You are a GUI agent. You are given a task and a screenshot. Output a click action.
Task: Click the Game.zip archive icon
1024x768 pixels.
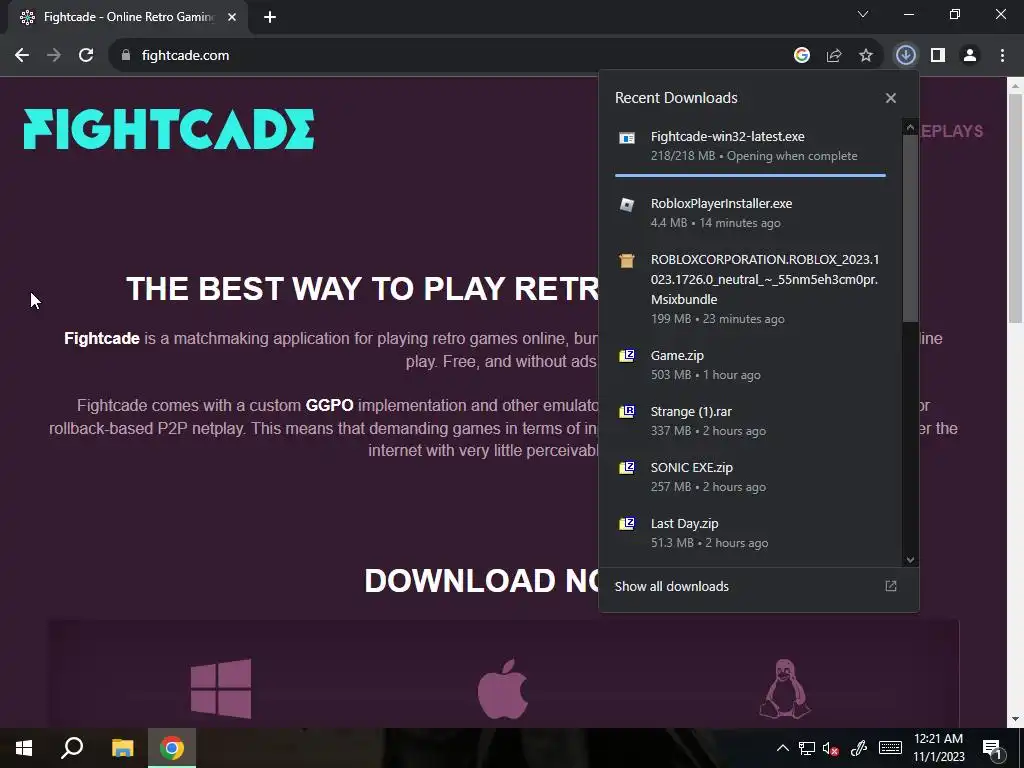tap(627, 356)
